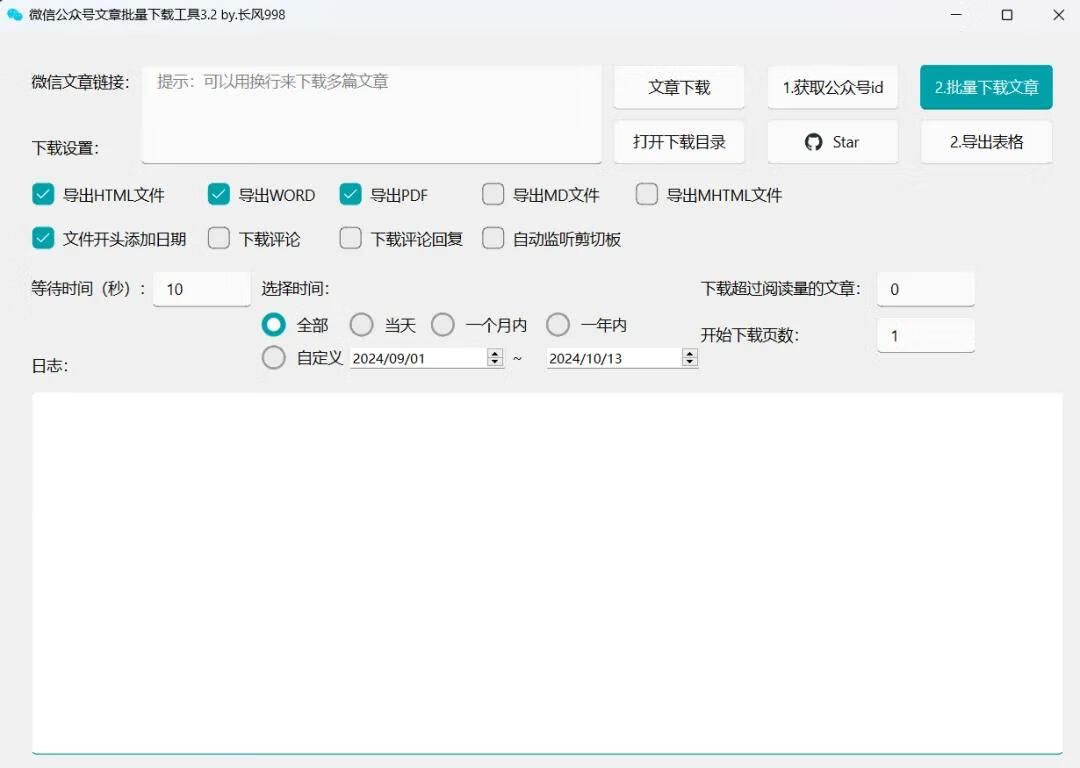Click the up arrow on start date stepper
This screenshot has height=768, width=1080.
pos(495,352)
